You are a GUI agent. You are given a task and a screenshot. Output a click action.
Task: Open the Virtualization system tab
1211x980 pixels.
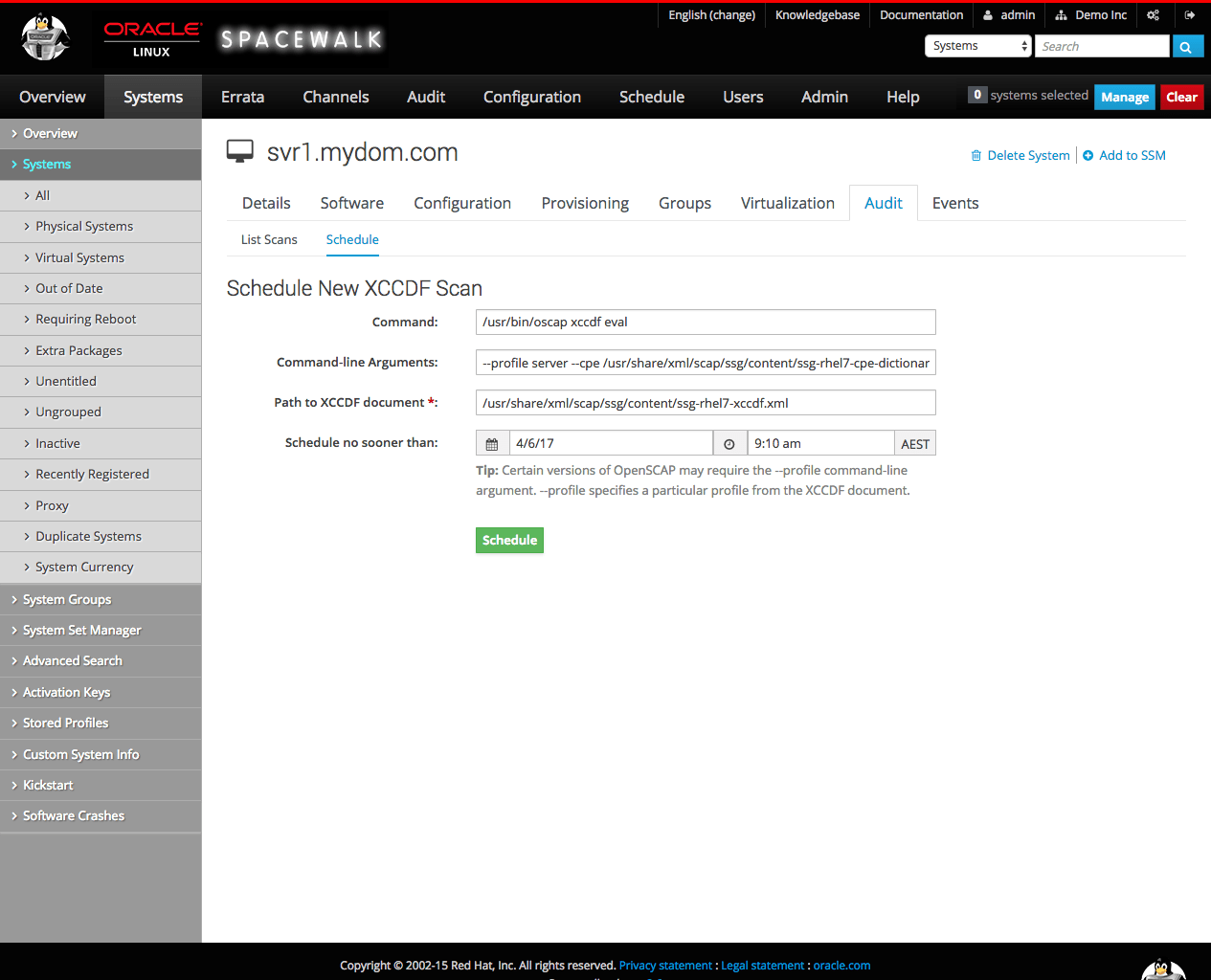click(788, 203)
